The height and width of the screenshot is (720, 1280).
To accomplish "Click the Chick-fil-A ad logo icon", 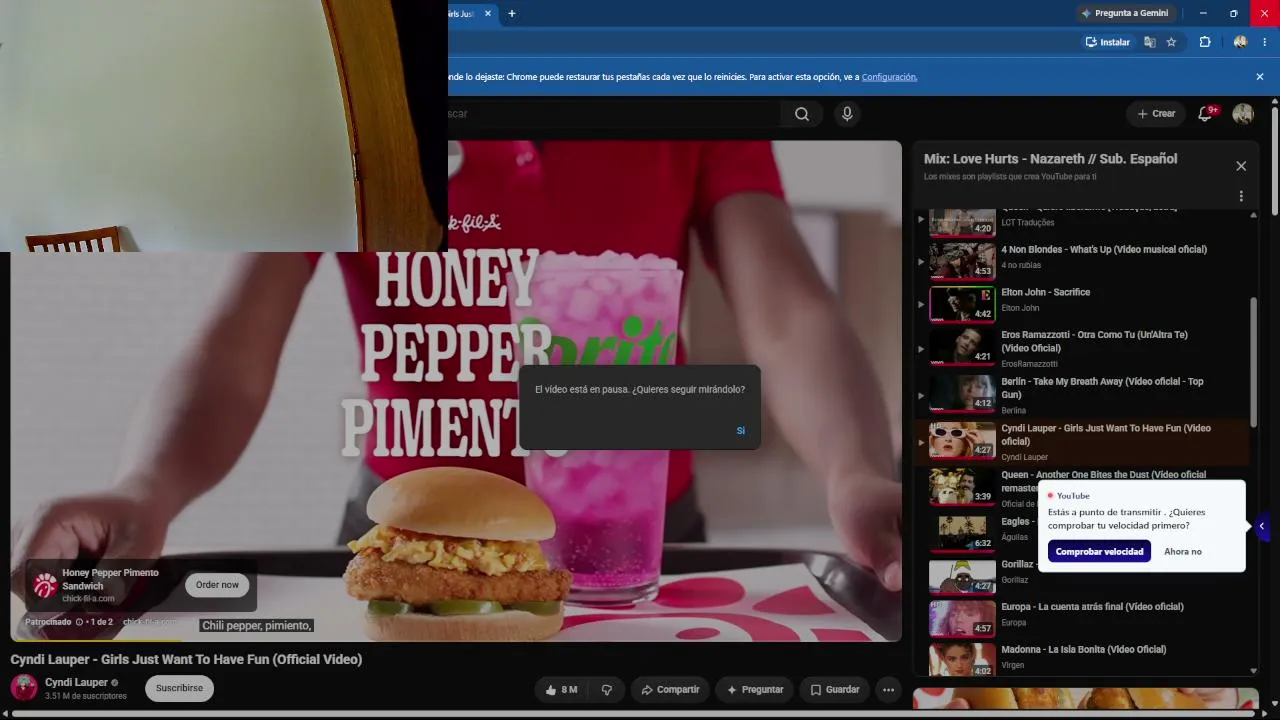I will point(45,585).
